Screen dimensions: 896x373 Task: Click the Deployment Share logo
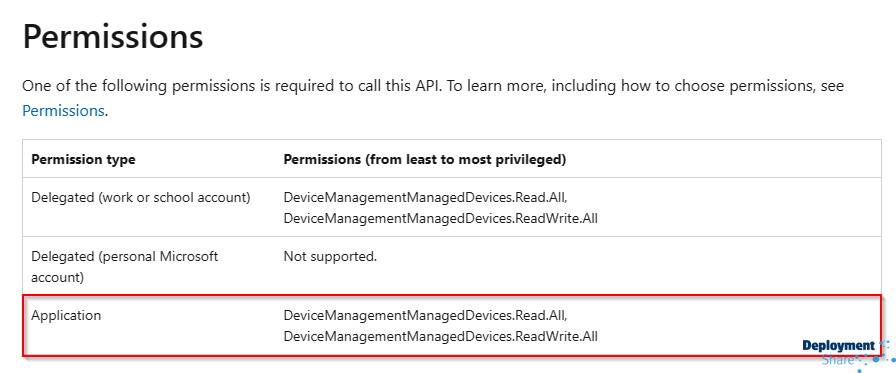849,354
